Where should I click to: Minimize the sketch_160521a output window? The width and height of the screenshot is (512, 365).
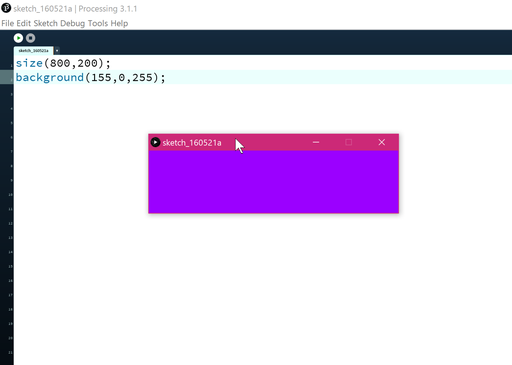point(316,142)
